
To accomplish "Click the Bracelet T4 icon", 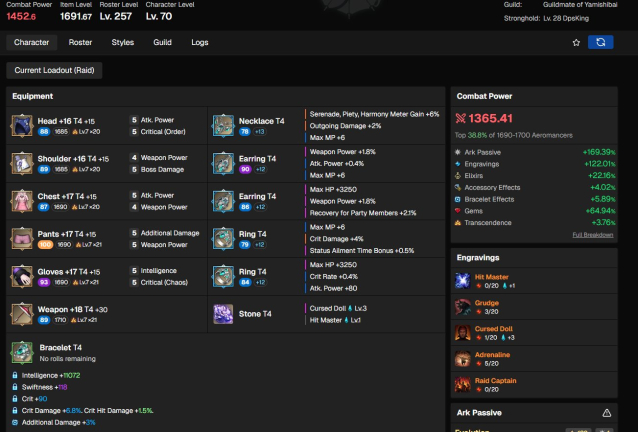I will point(21,352).
